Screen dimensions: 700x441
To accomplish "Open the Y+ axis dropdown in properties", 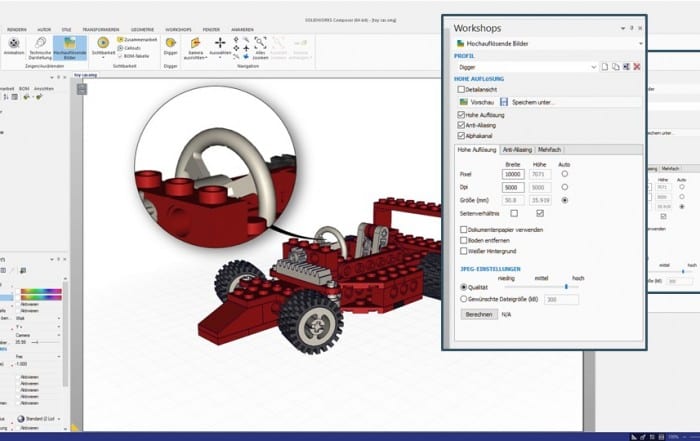I will click(59, 327).
